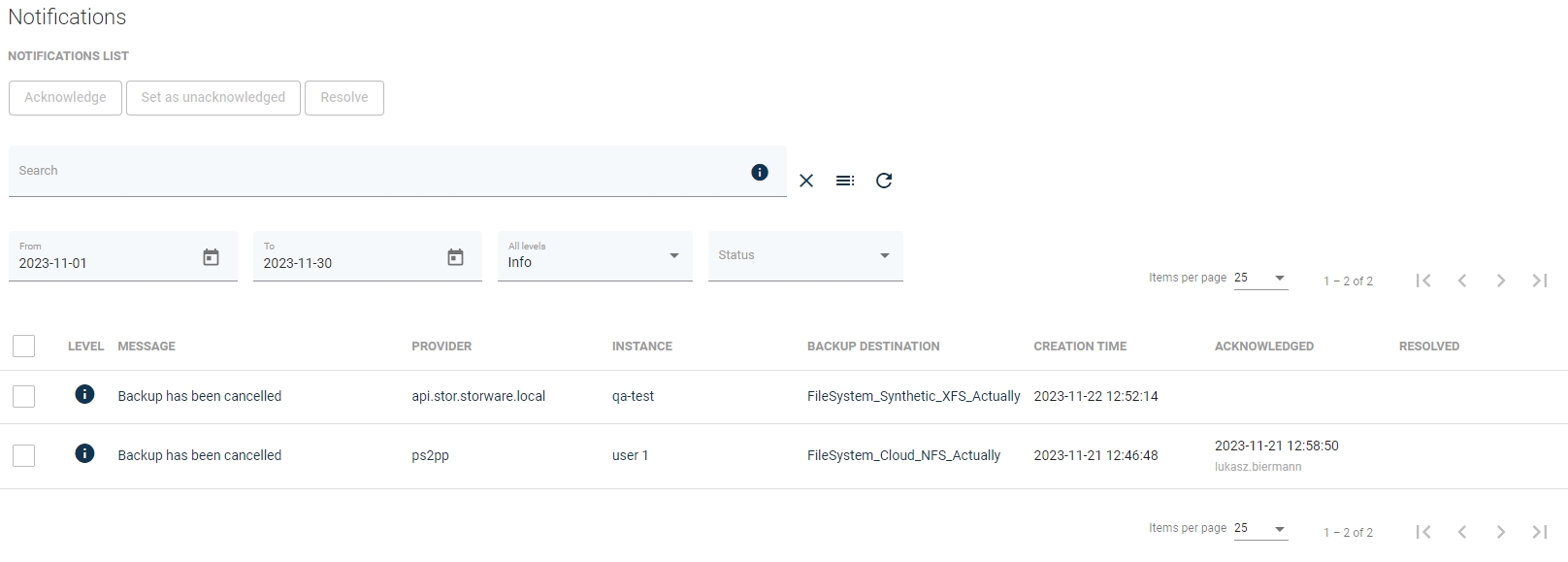Screen dimensions: 1568x562
Task: Refresh the notifications list
Action: (x=884, y=181)
